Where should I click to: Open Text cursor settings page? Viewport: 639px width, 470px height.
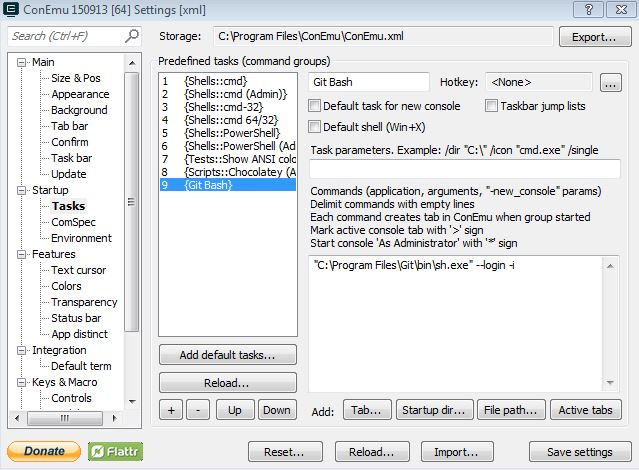79,270
